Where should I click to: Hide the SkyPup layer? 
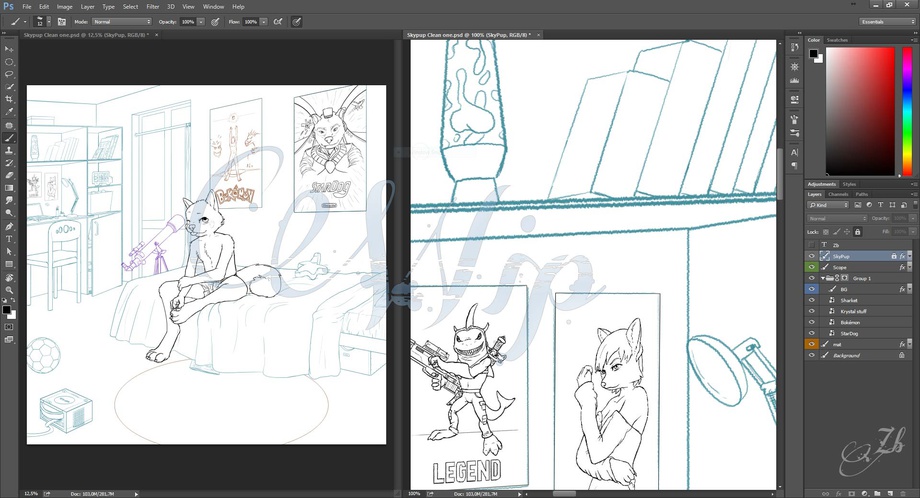[811, 256]
